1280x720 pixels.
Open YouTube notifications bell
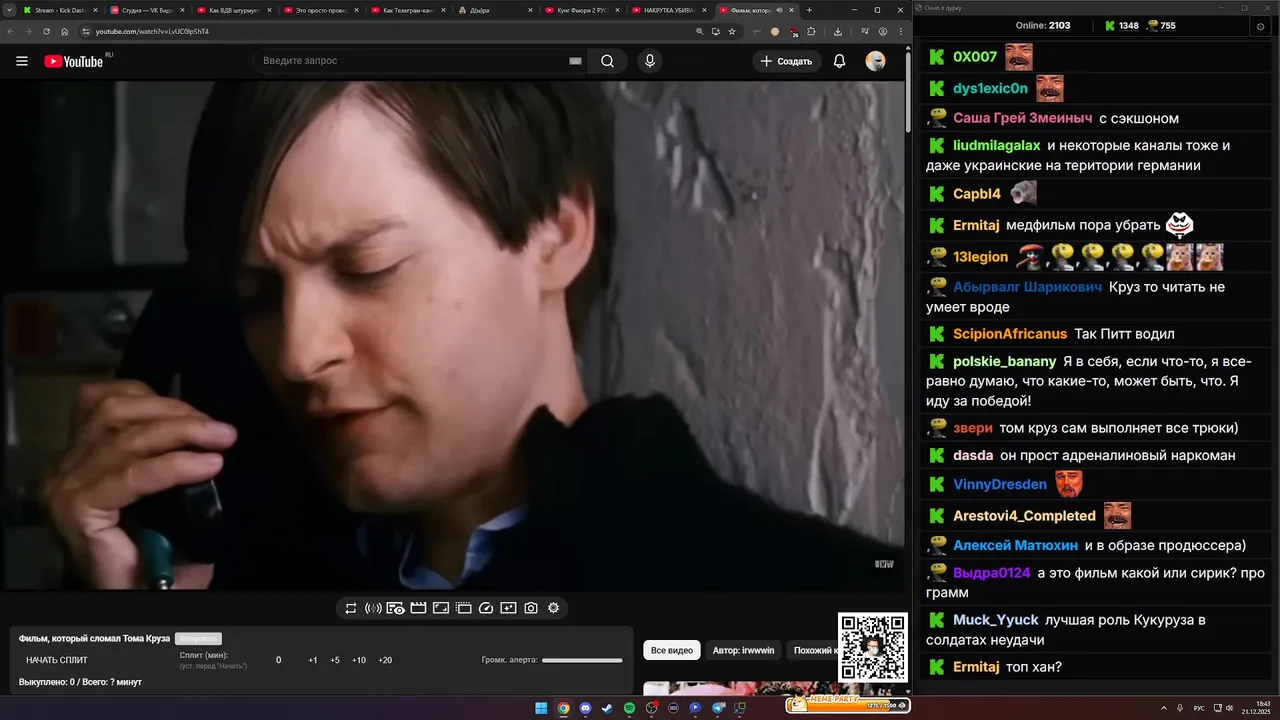tap(840, 61)
